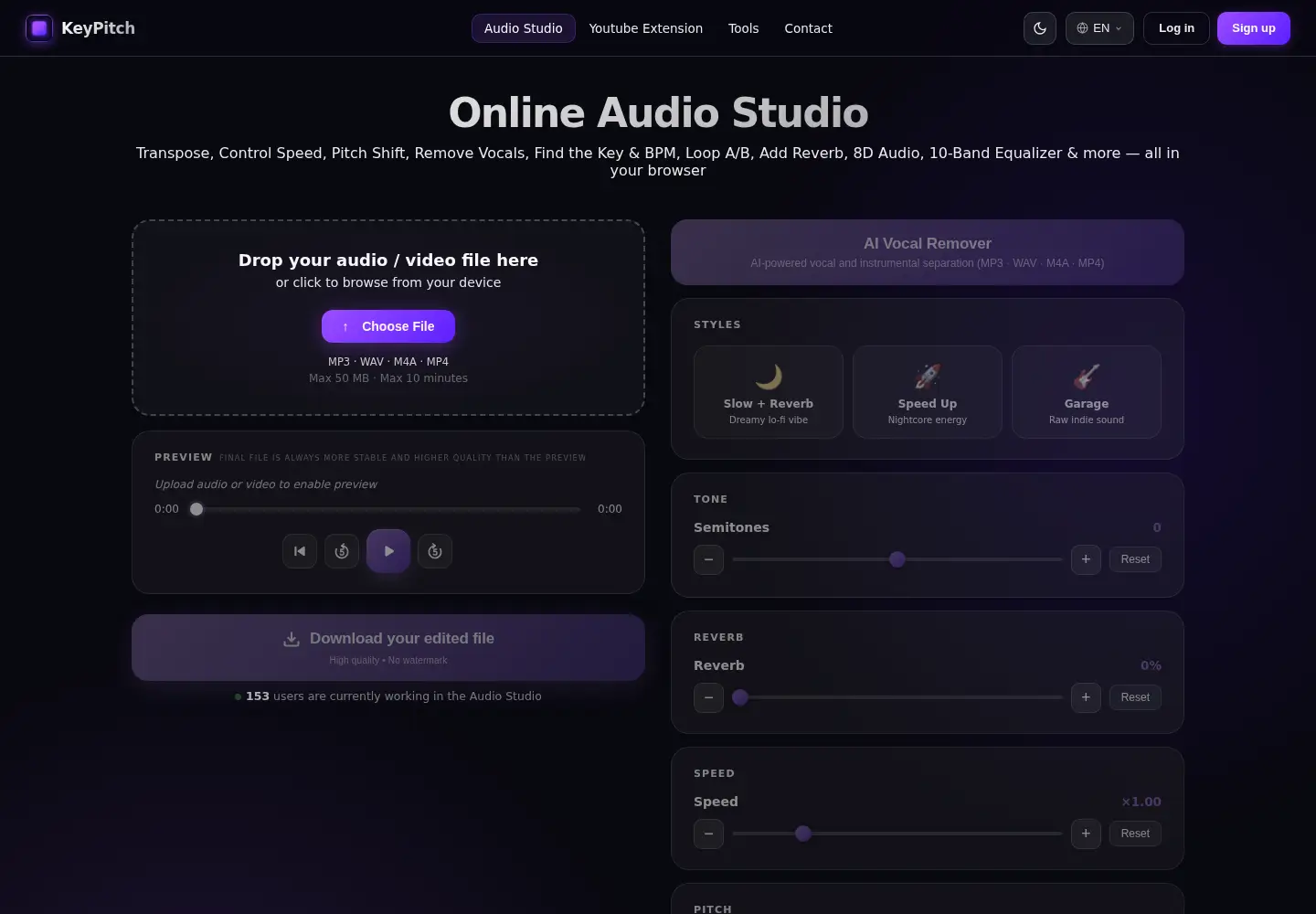Select the Garage guitar style
Viewport: 1316px width, 914px height.
coord(1087,392)
